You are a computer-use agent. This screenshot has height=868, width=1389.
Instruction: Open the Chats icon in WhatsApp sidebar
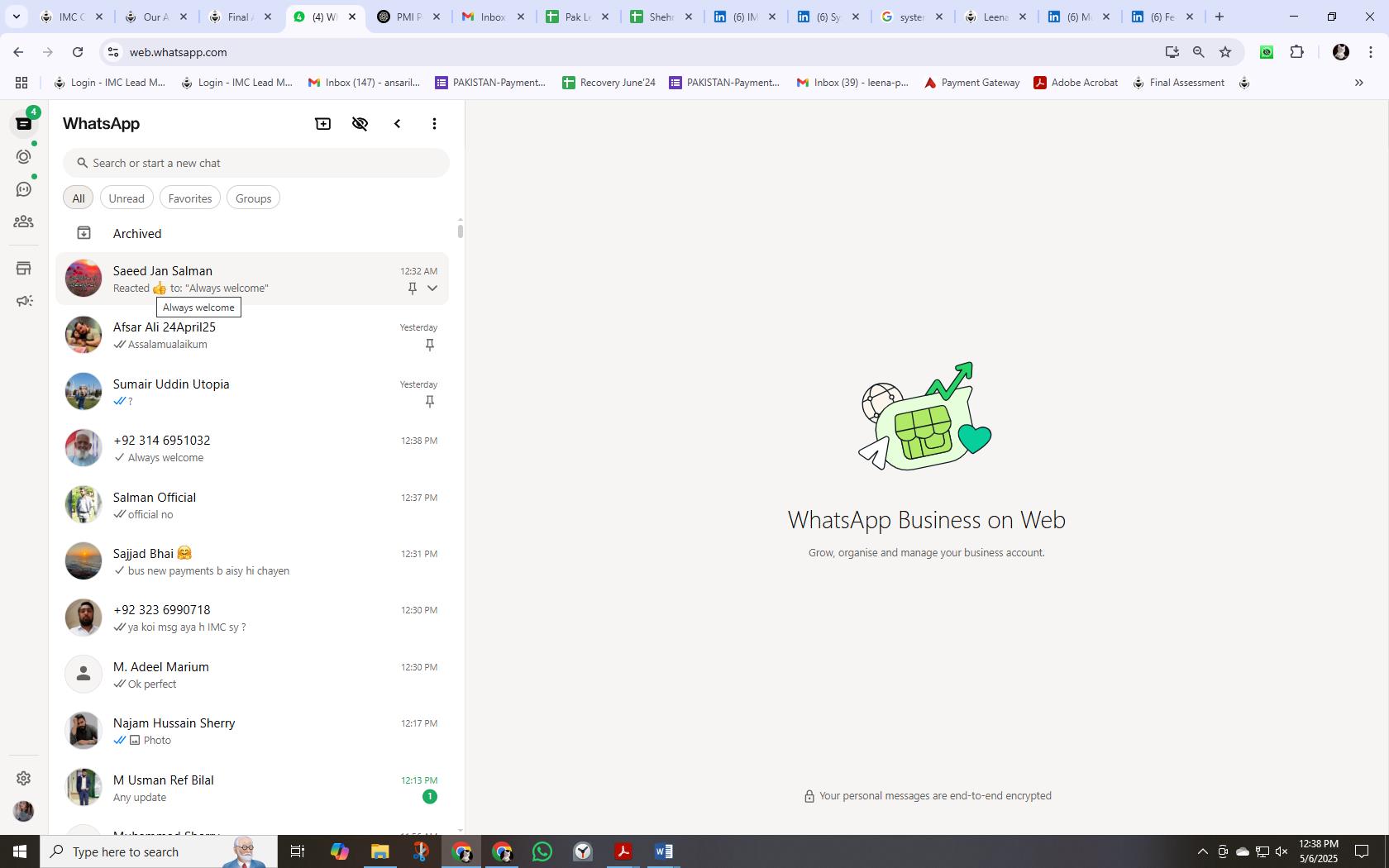24,123
